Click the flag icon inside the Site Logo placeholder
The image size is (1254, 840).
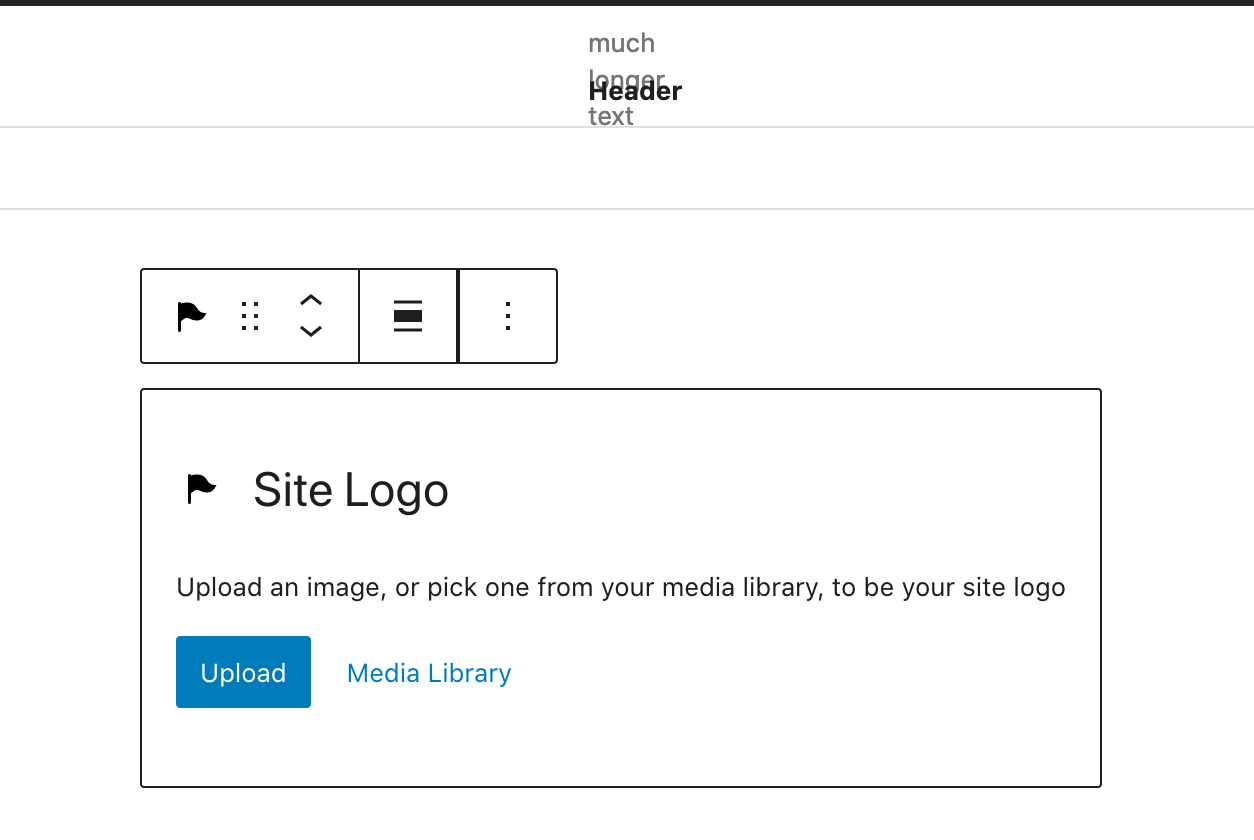tap(200, 488)
